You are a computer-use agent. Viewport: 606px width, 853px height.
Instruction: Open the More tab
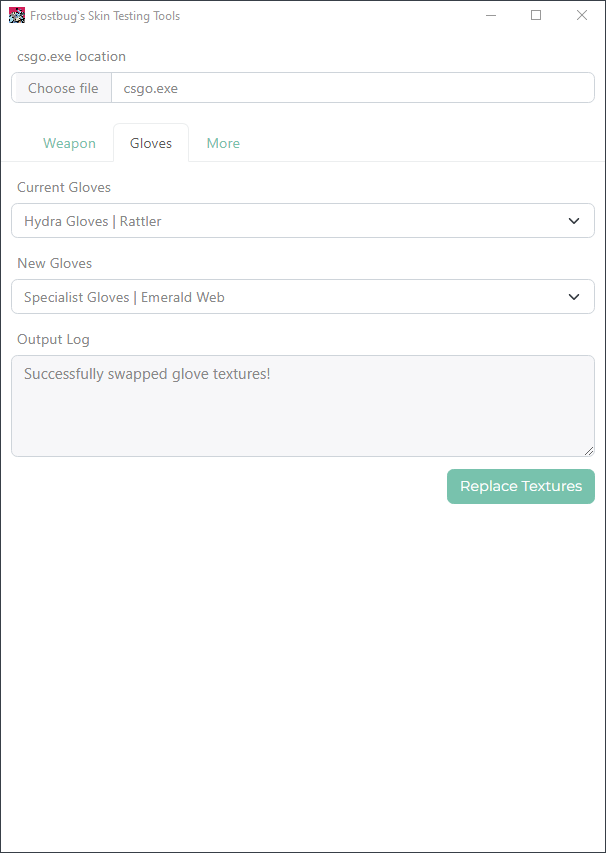click(x=223, y=143)
